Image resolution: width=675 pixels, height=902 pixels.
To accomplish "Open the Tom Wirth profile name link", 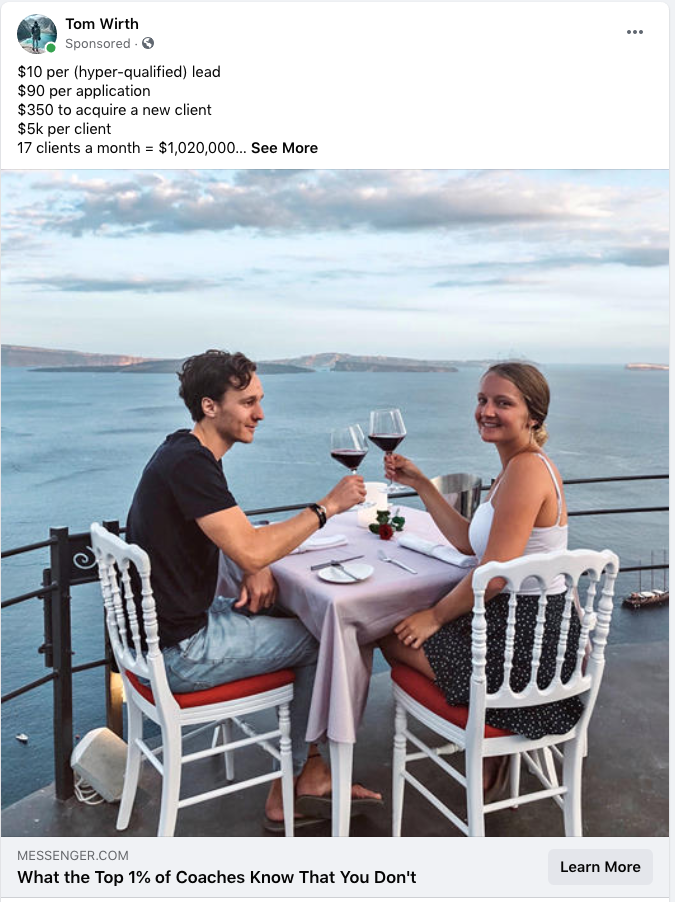I will 102,24.
